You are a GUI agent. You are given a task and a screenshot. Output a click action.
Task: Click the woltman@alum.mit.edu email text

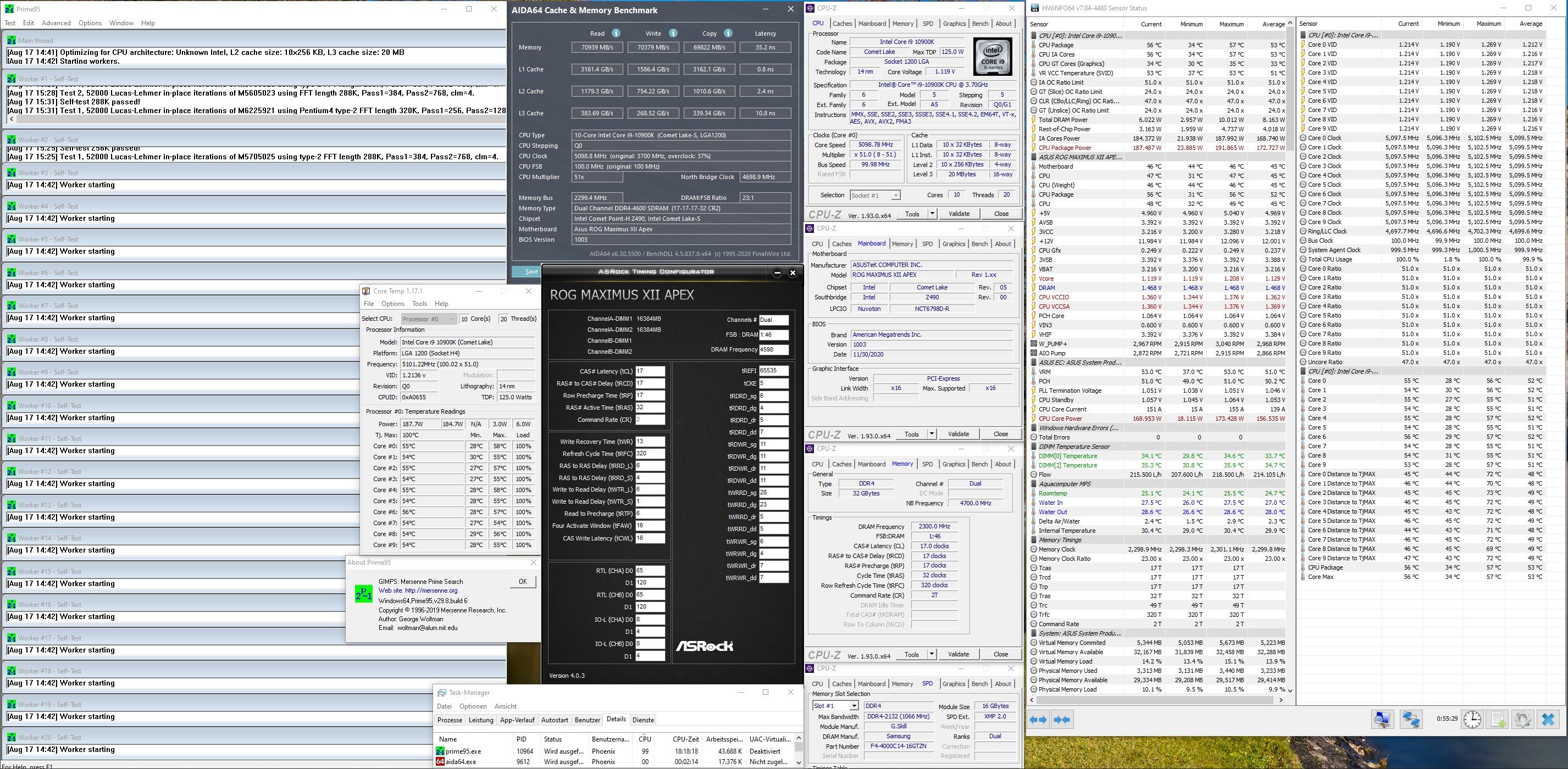coord(427,628)
